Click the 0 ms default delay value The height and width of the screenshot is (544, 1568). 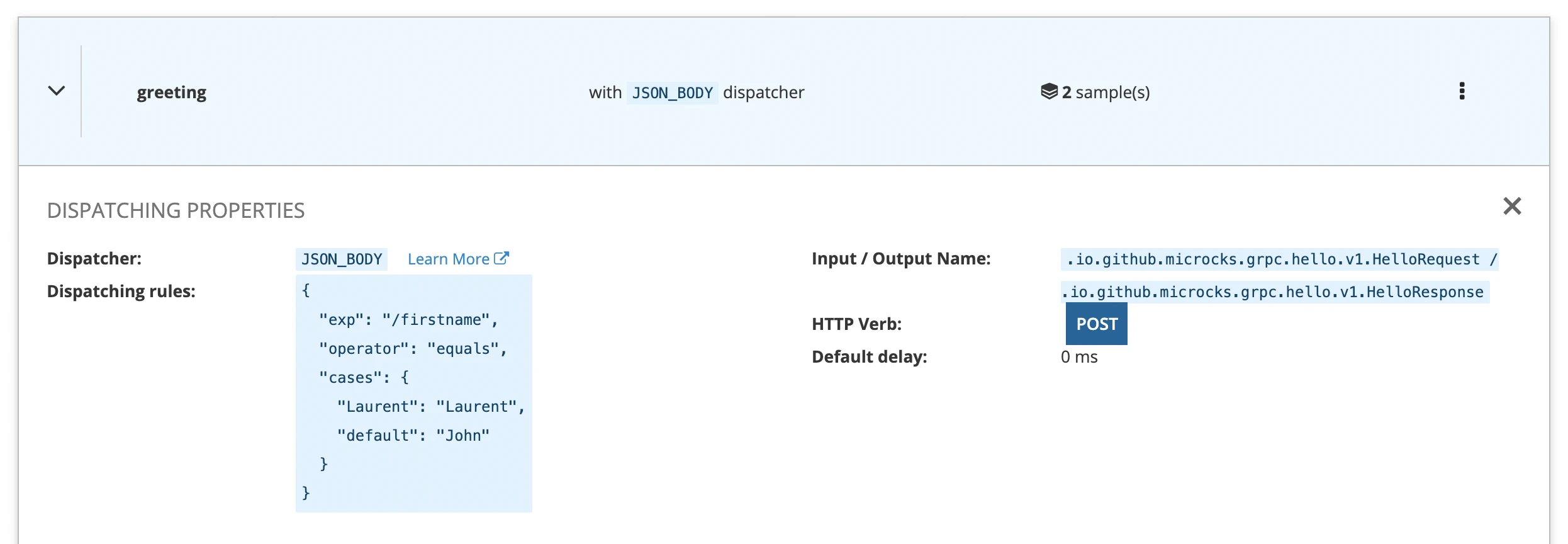coord(1078,357)
